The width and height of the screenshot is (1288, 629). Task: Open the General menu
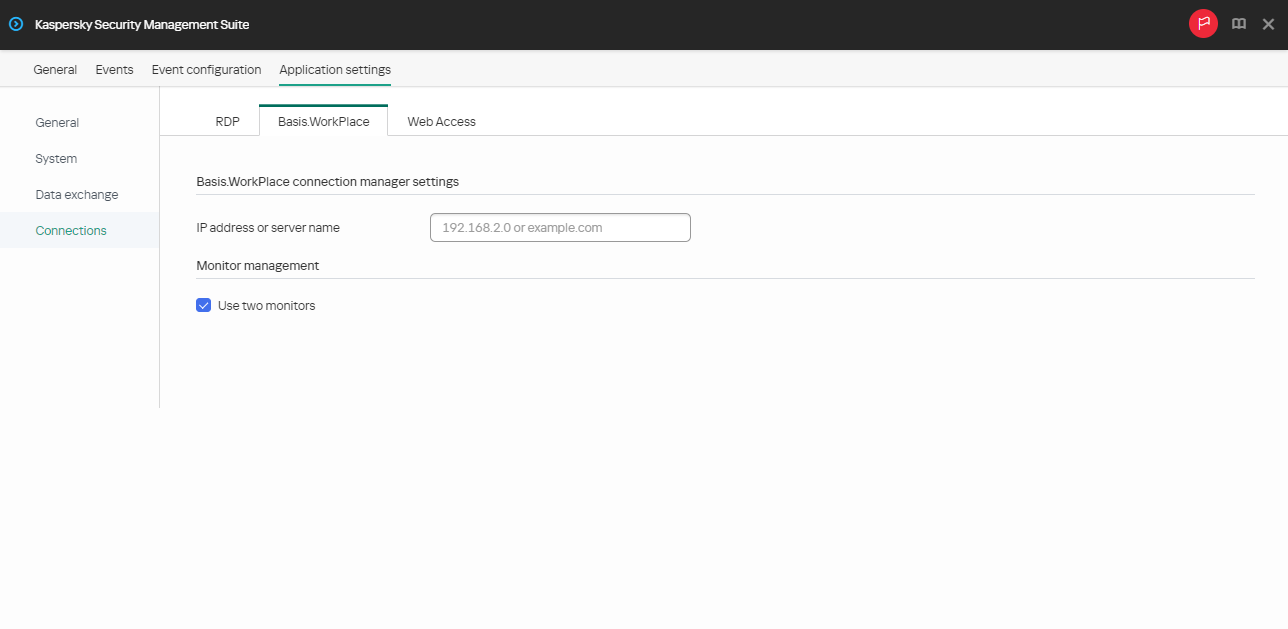(55, 69)
